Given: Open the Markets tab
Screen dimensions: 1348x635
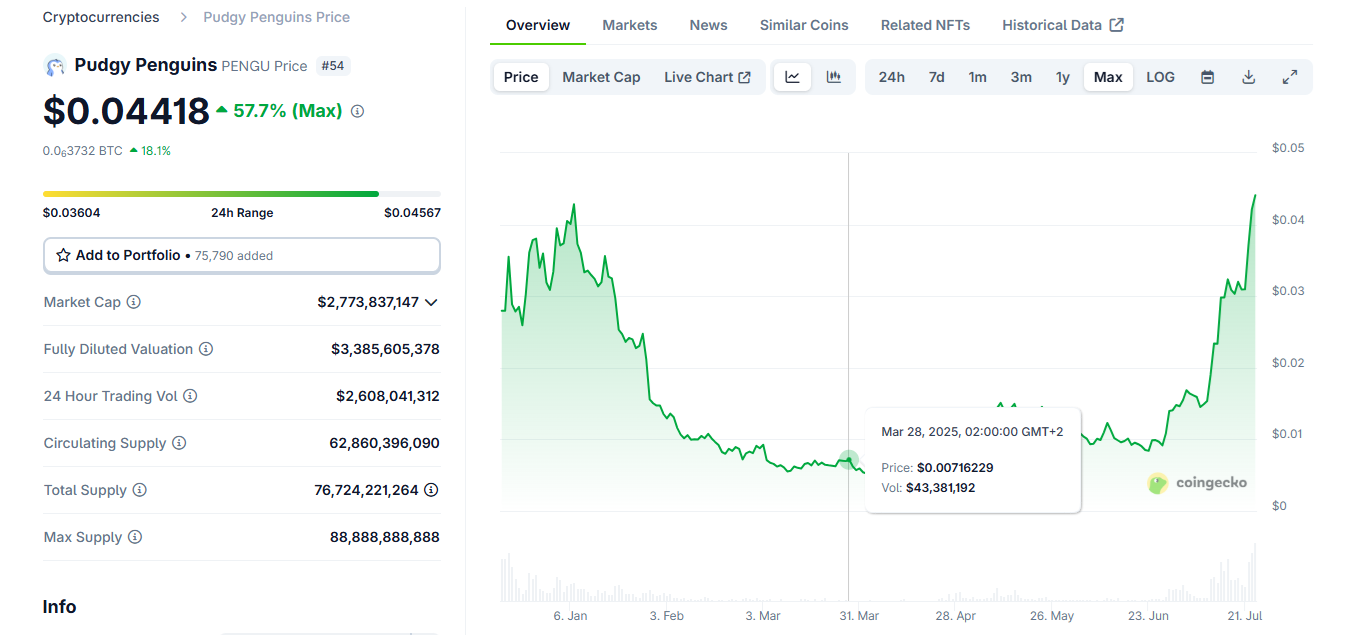Looking at the screenshot, I should coord(630,25).
